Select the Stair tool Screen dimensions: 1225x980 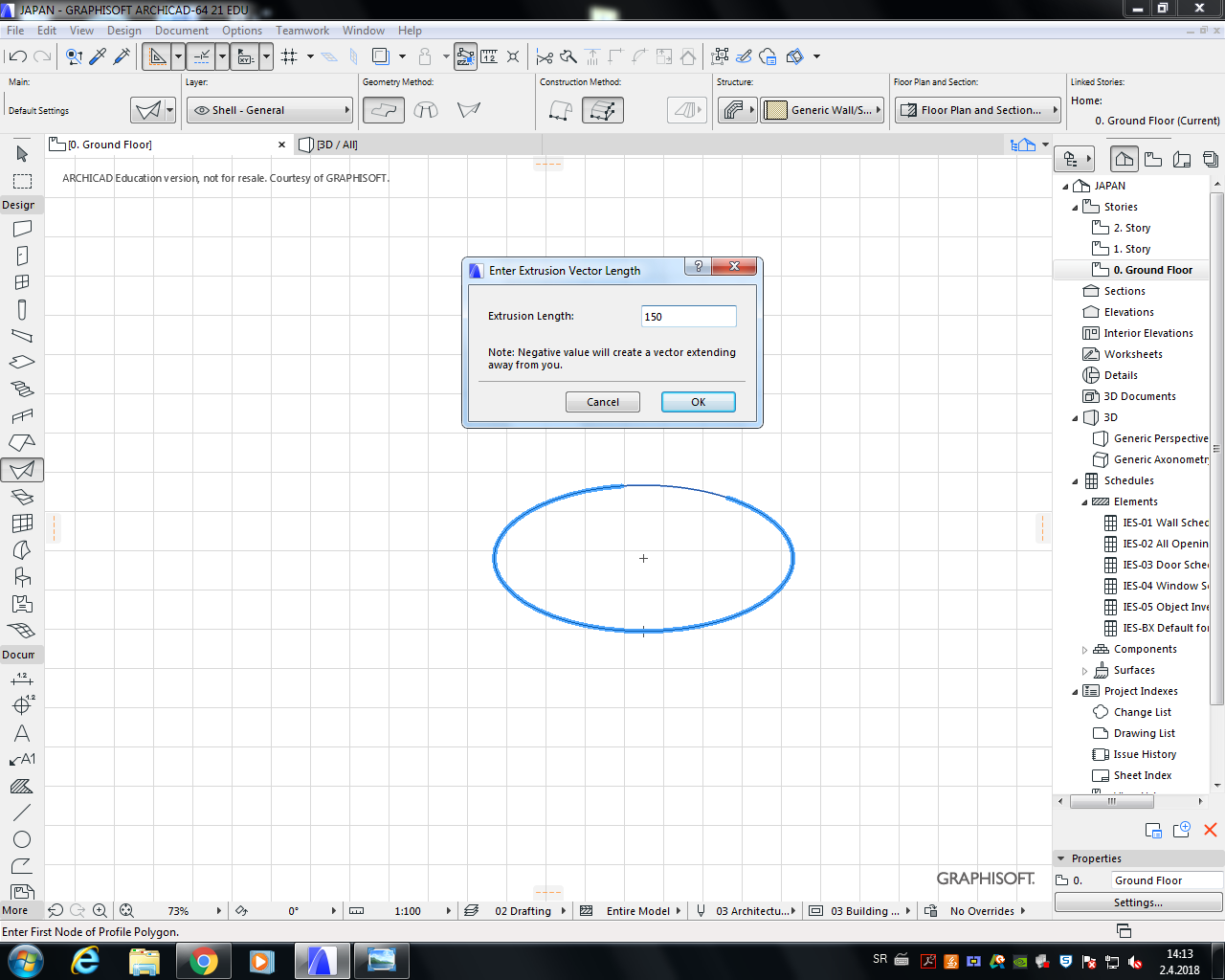22,390
